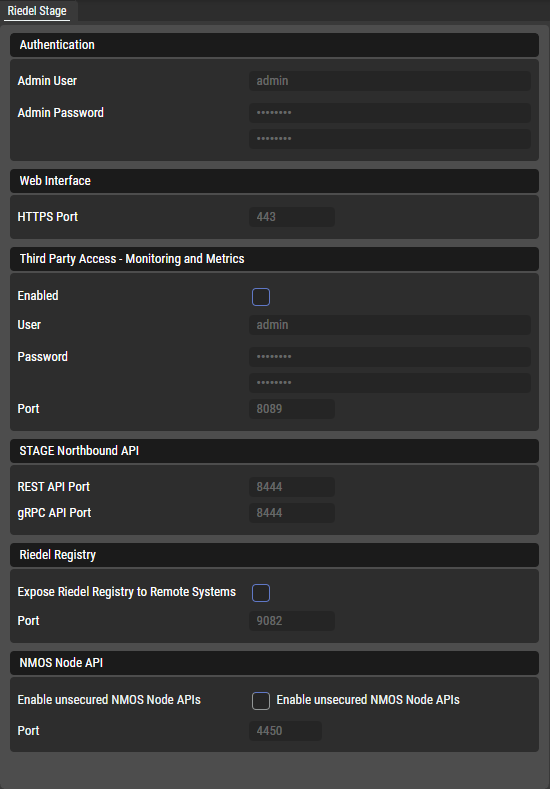The image size is (550, 789).
Task: Click the gRPC API Port field
Action: click(x=292, y=513)
